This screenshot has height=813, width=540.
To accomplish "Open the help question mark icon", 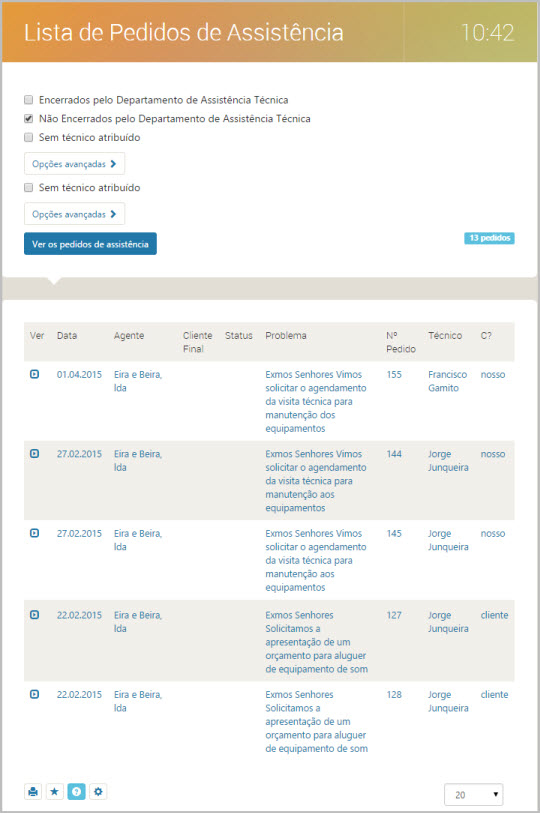I will [76, 792].
